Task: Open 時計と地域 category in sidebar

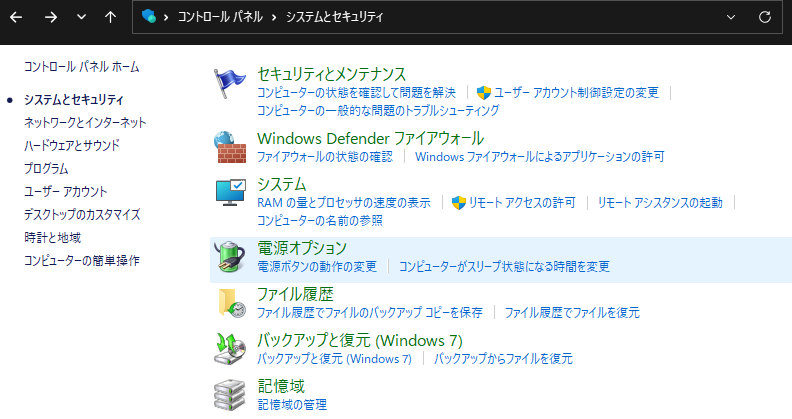Action: pyautogui.click(x=53, y=238)
